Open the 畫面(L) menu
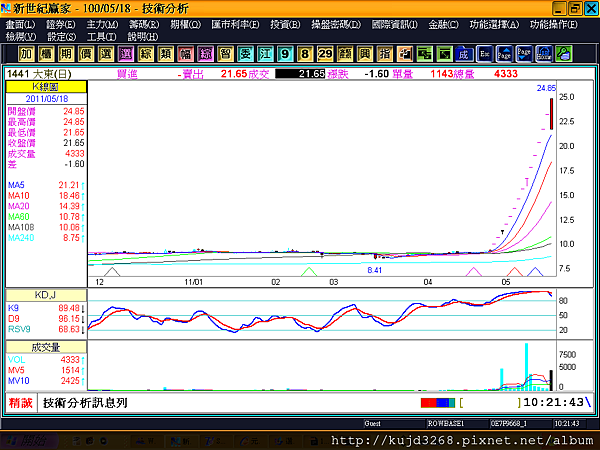 pyautogui.click(x=20, y=25)
